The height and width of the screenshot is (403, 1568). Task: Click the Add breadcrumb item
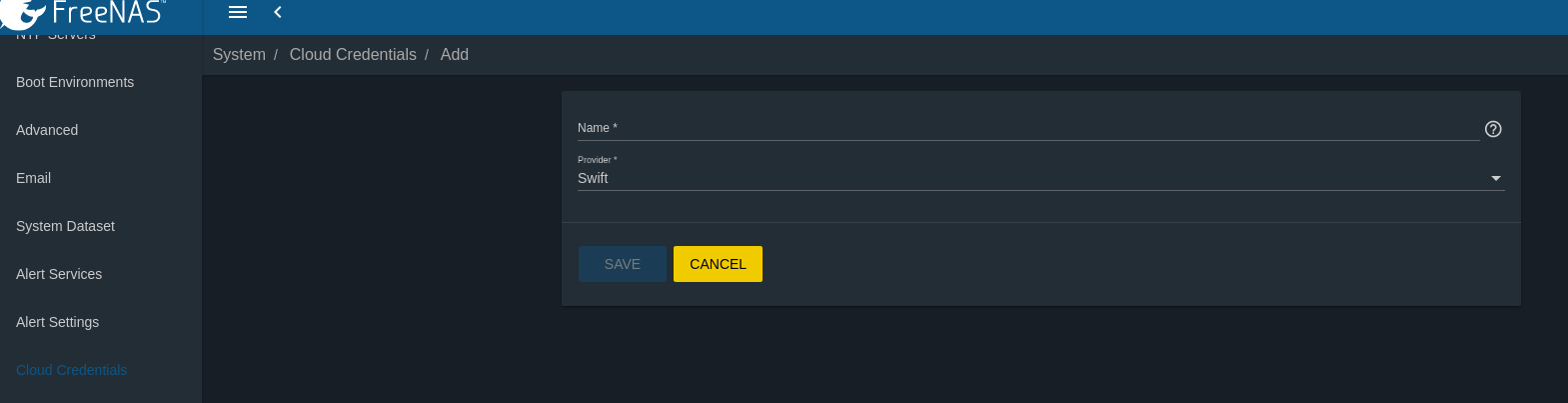(455, 55)
